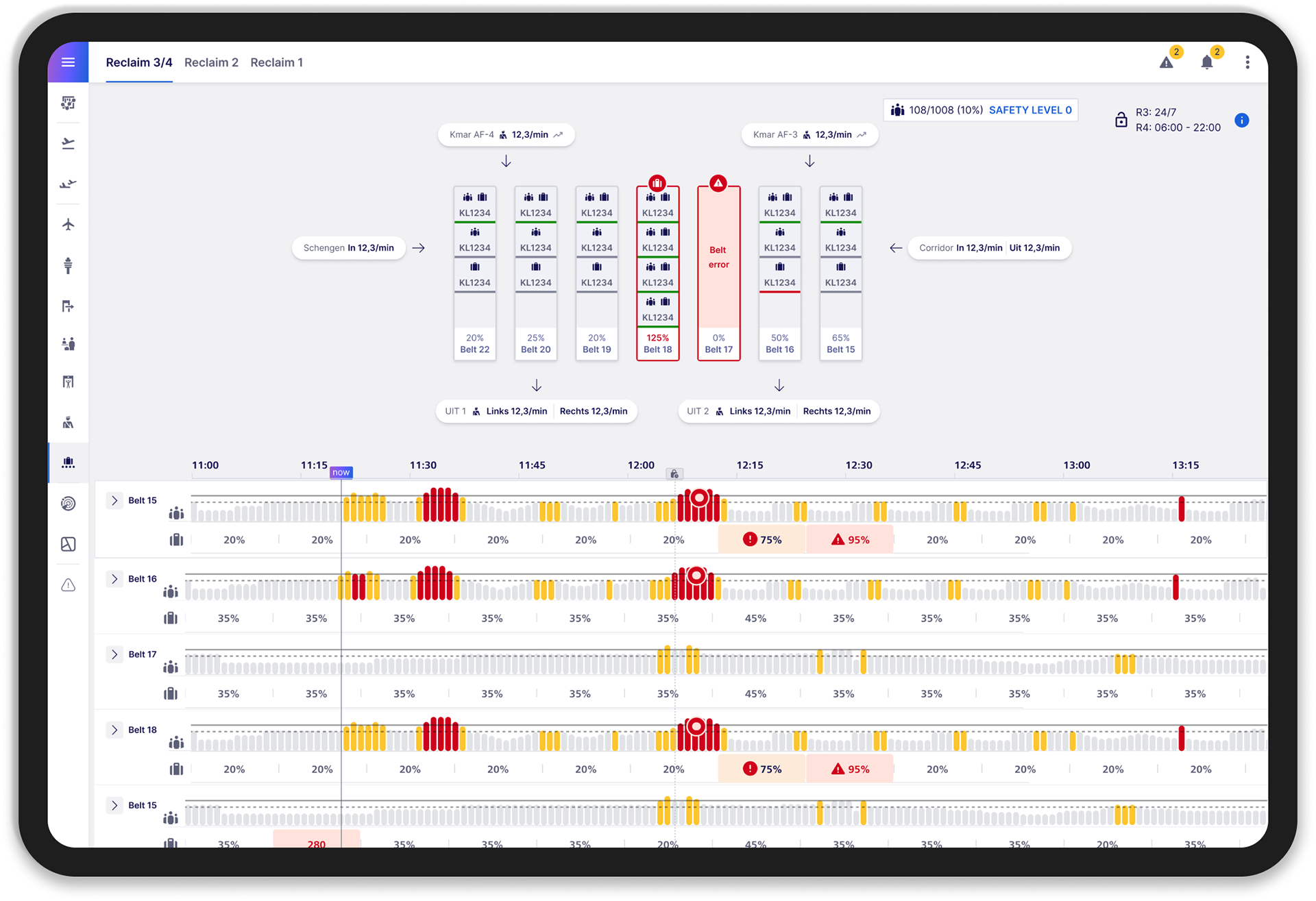Viewport: 1316px width, 901px height.
Task: Switch to the Reclaim 2 tab
Action: click(x=211, y=62)
